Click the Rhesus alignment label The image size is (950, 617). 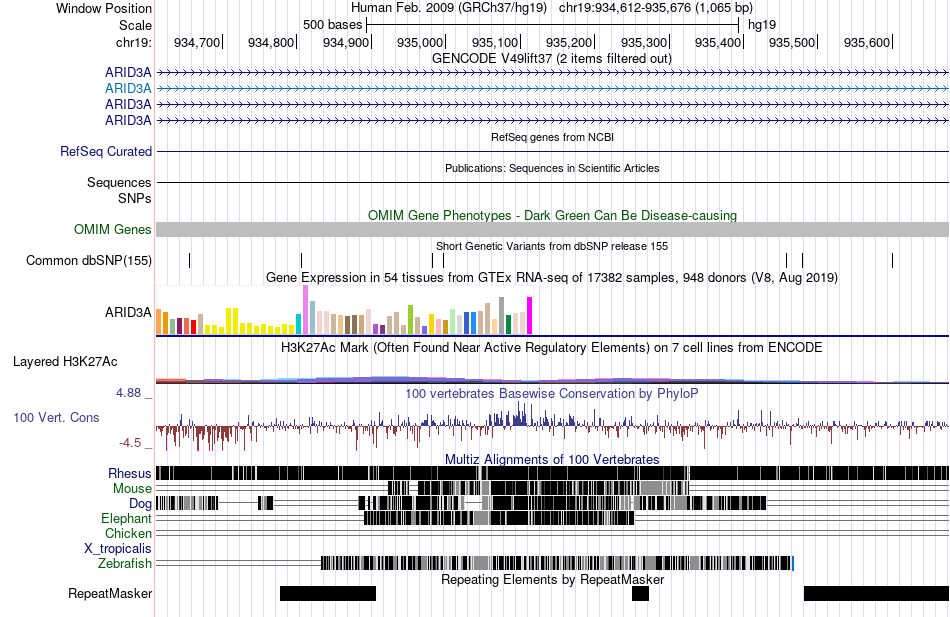tap(130, 473)
